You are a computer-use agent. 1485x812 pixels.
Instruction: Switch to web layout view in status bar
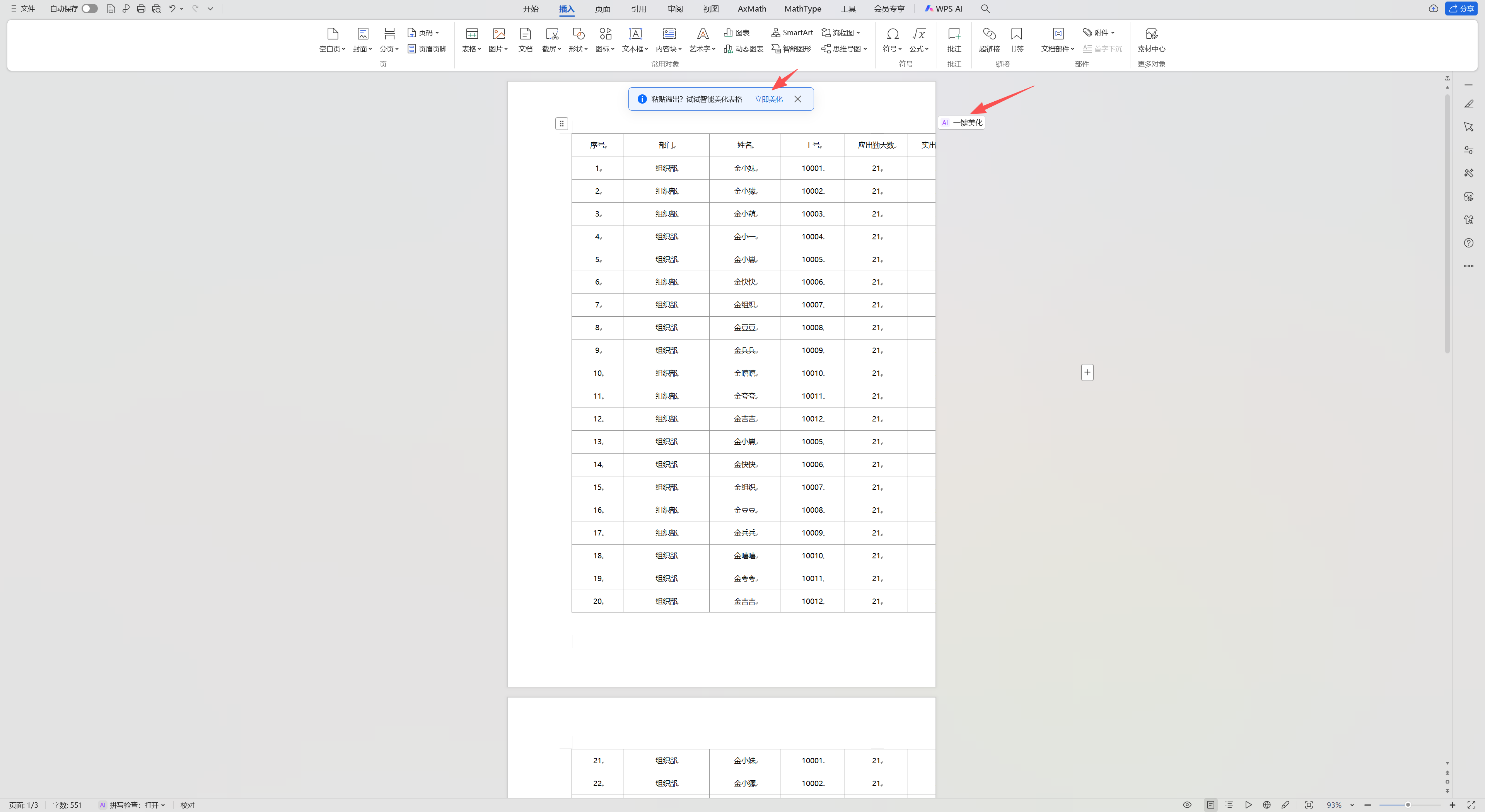click(1267, 805)
